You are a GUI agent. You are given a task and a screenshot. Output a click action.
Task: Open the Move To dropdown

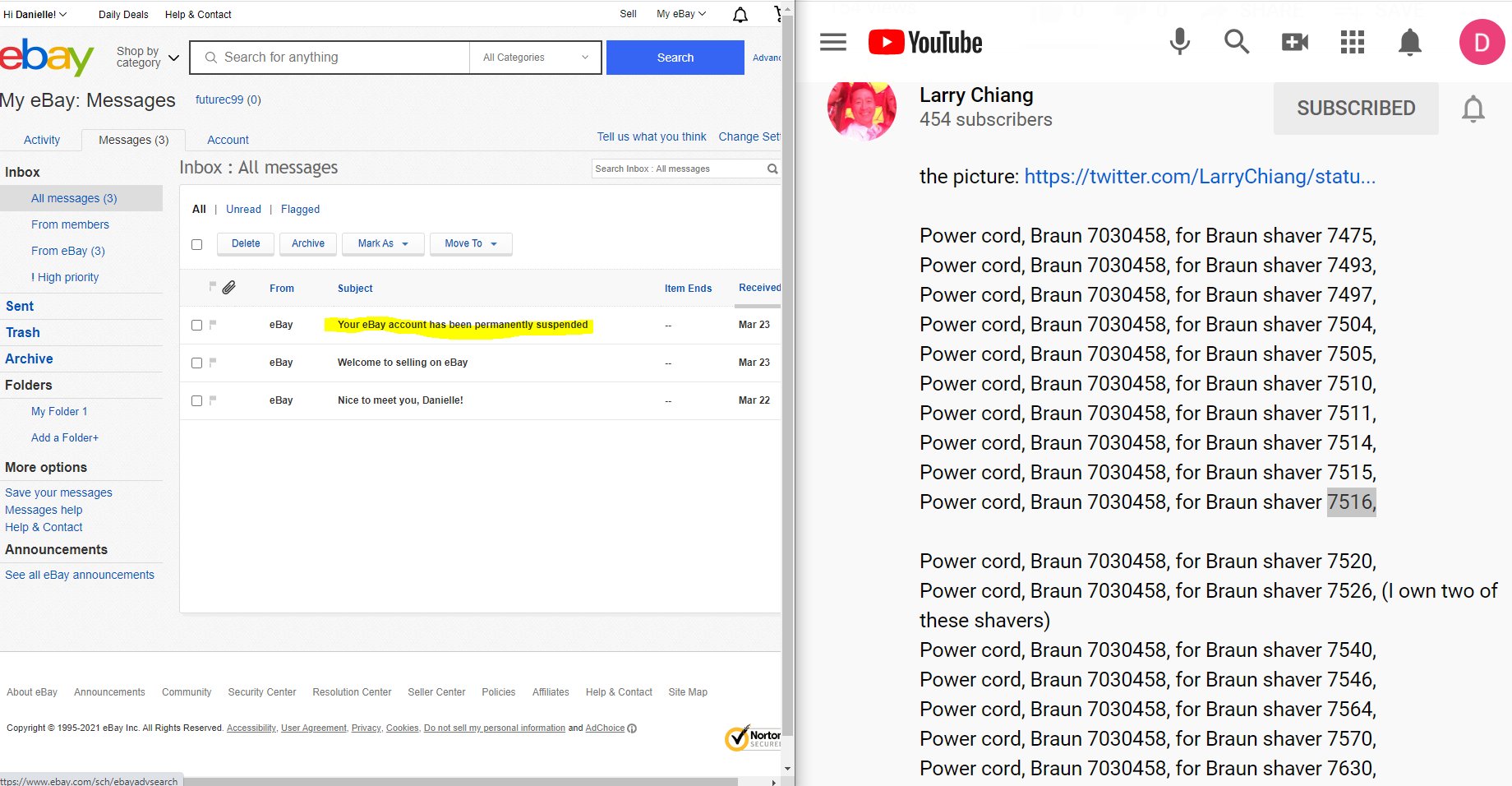pos(470,243)
